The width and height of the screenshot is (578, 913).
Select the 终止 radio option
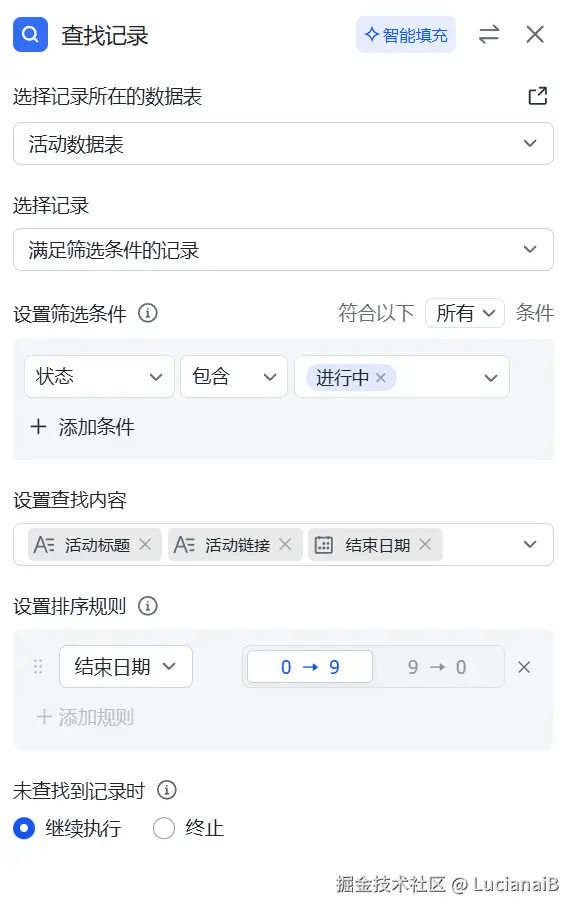click(164, 827)
